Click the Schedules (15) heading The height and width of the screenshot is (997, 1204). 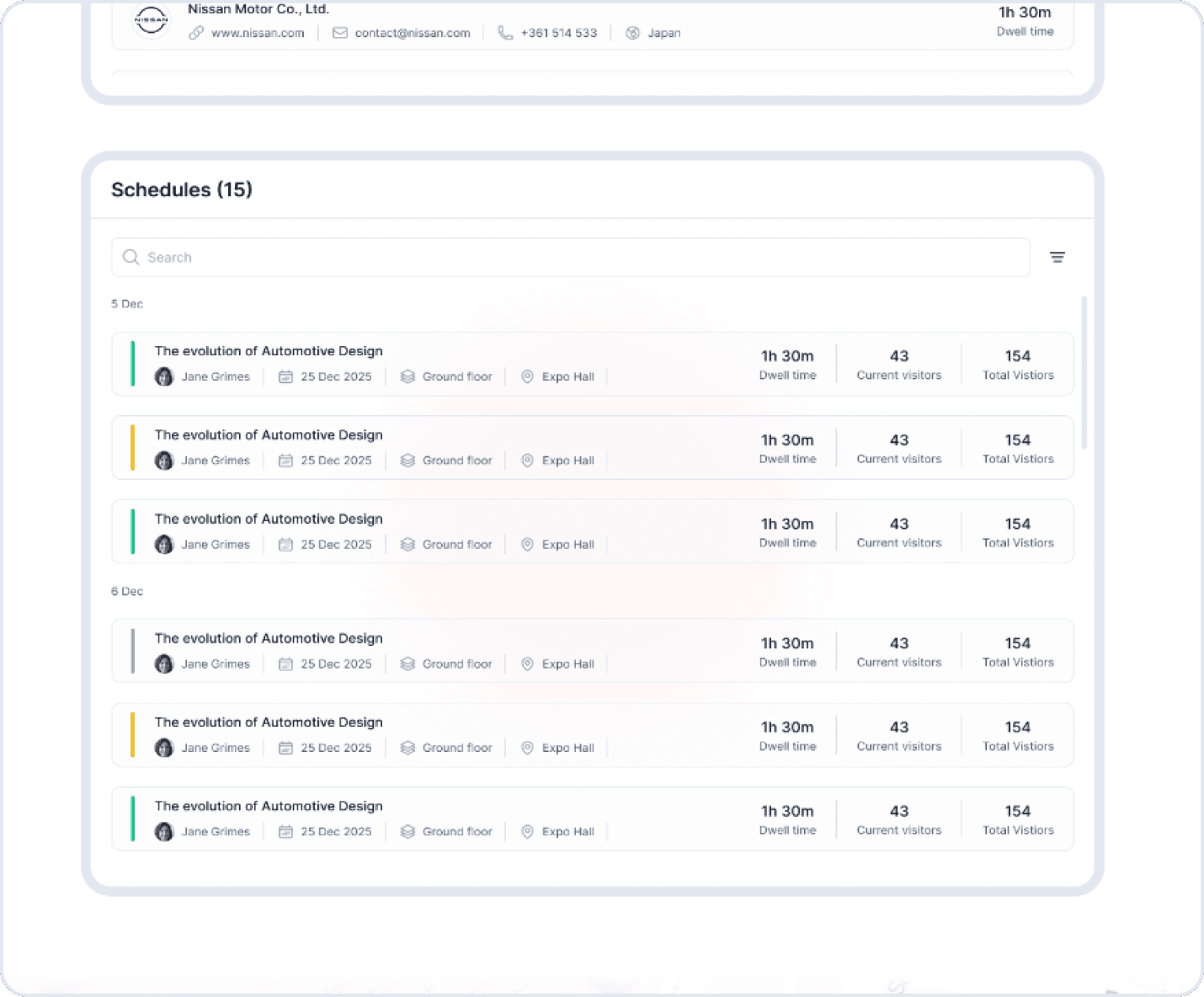(x=182, y=190)
